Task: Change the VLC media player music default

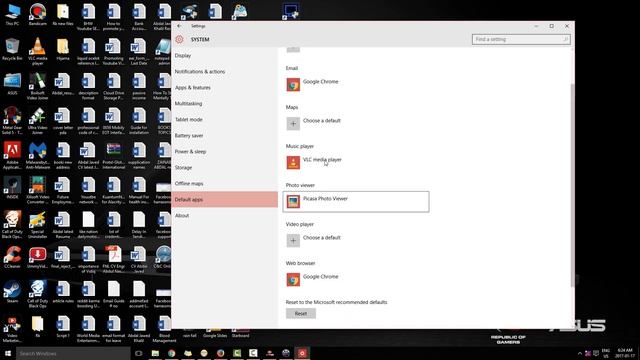Action: click(x=356, y=163)
